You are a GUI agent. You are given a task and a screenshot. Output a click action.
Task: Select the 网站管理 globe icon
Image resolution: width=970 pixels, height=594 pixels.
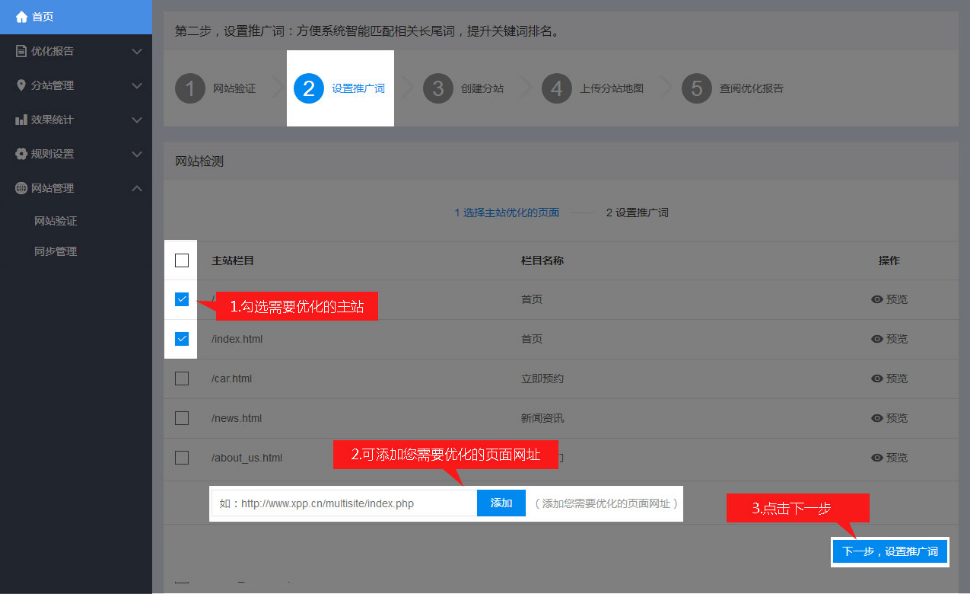(17, 187)
